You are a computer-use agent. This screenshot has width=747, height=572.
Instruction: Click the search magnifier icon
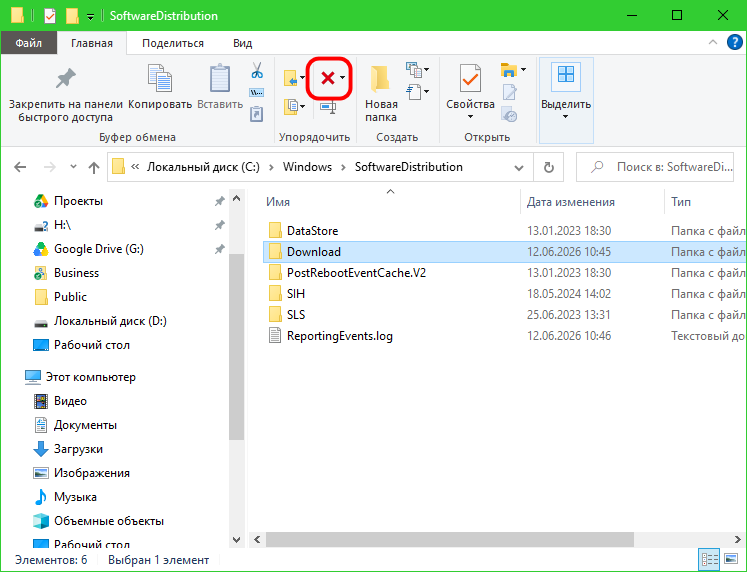coord(597,167)
